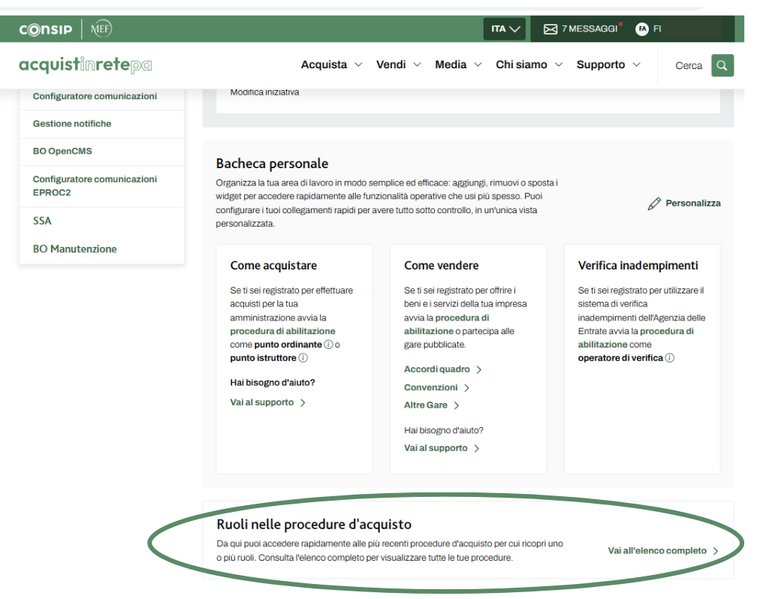The image size is (763, 599).
Task: Click the pencil icon beside Personalizza
Action: 654,203
